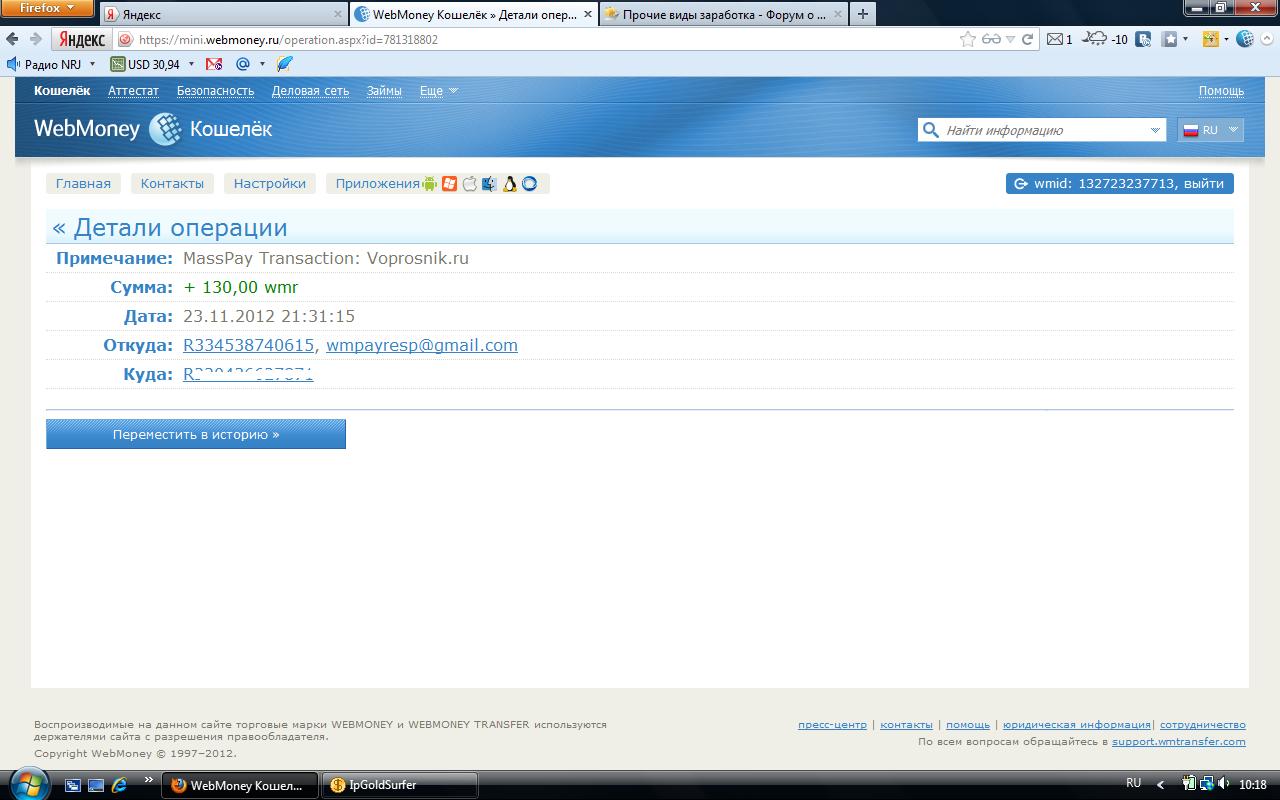Viewport: 1280px width, 800px height.
Task: Go back via Детали операции heading
Action: point(170,228)
